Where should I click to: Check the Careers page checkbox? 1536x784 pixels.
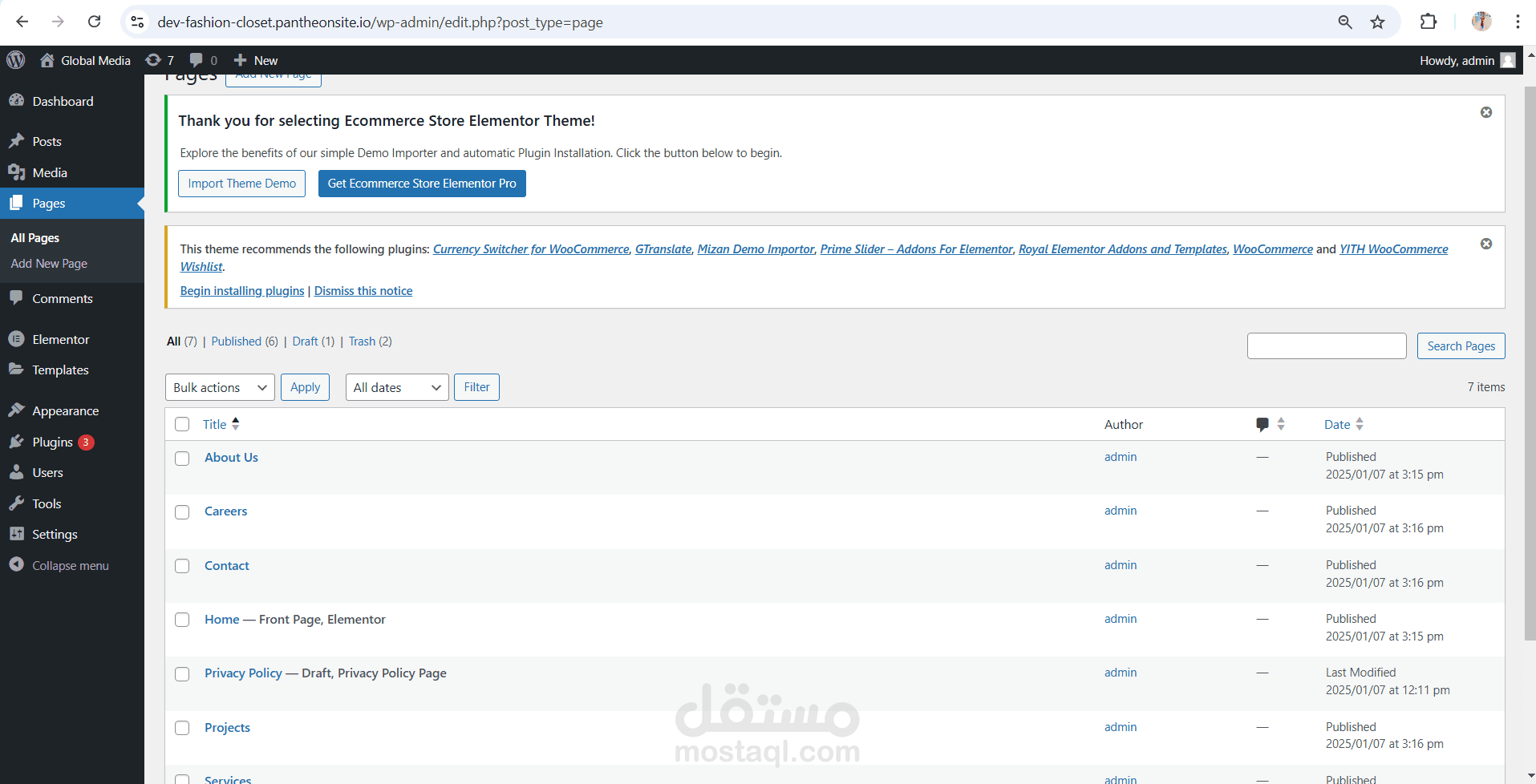182,511
